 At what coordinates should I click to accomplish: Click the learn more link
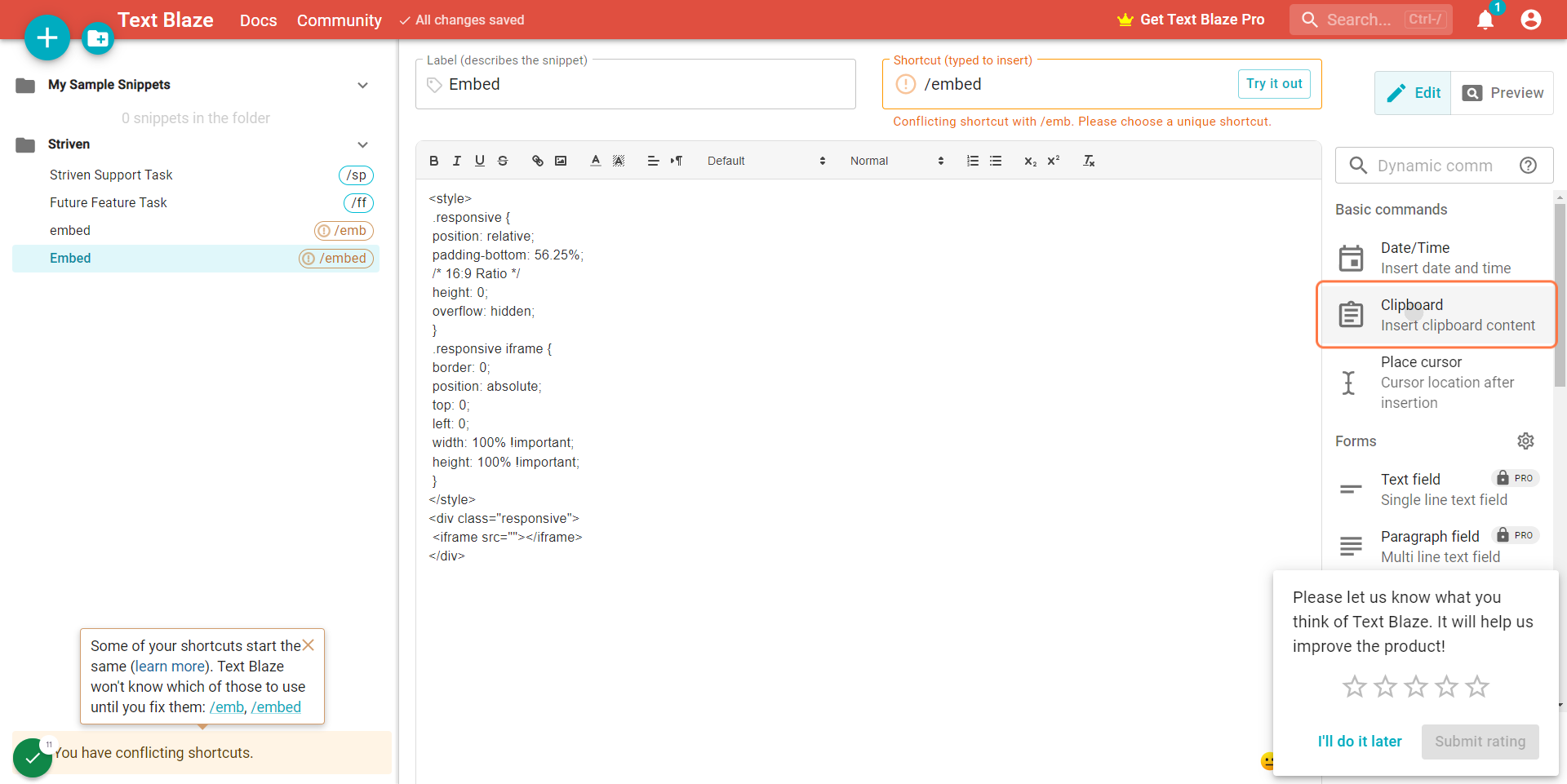click(170, 667)
